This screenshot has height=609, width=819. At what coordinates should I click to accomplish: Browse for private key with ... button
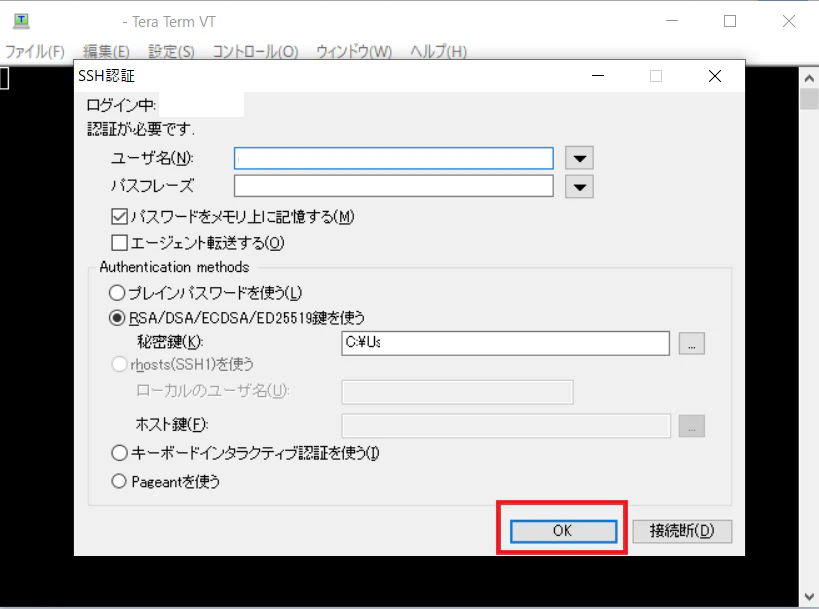point(692,343)
